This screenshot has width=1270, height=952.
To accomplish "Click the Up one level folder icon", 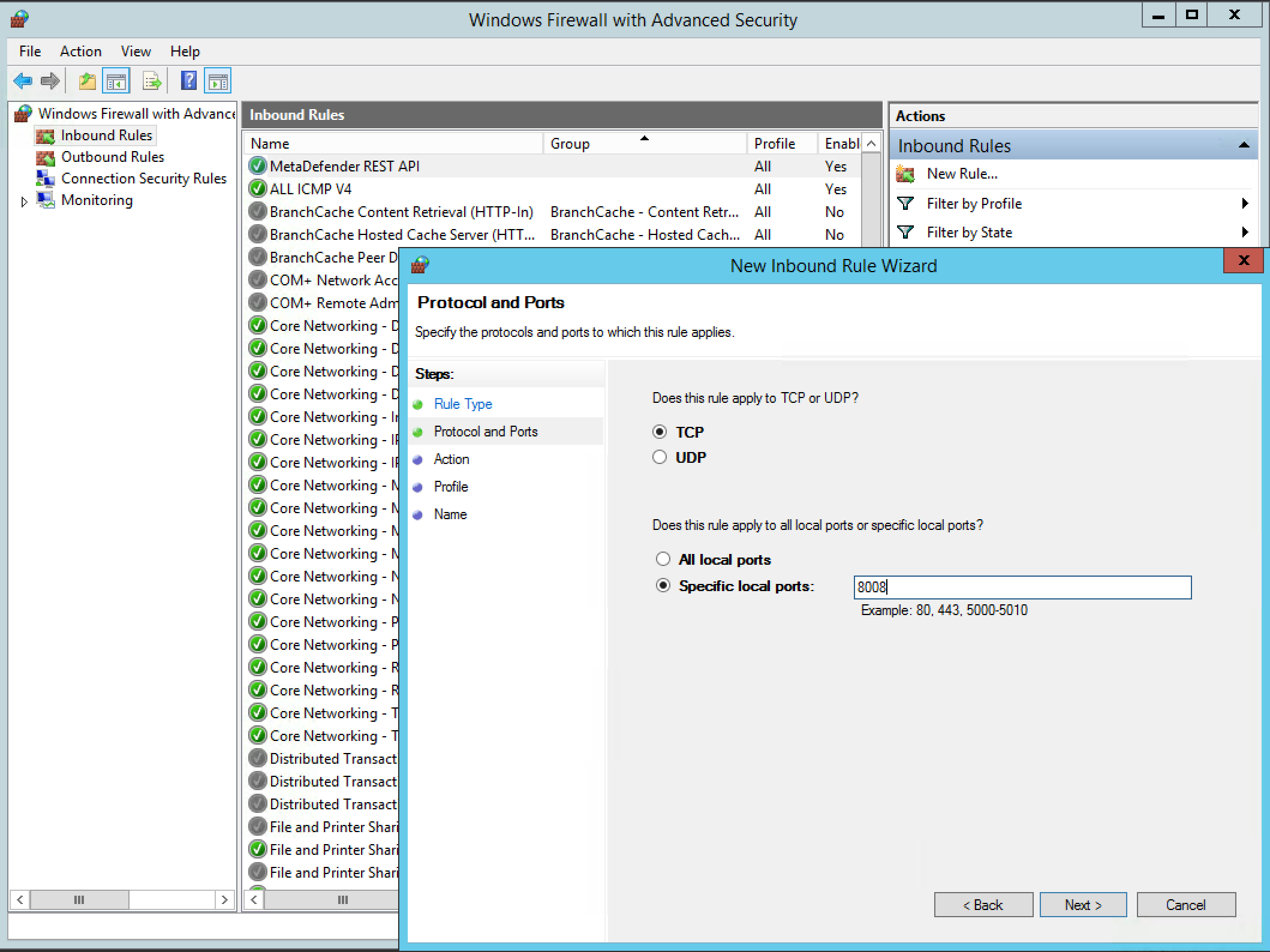I will (88, 81).
